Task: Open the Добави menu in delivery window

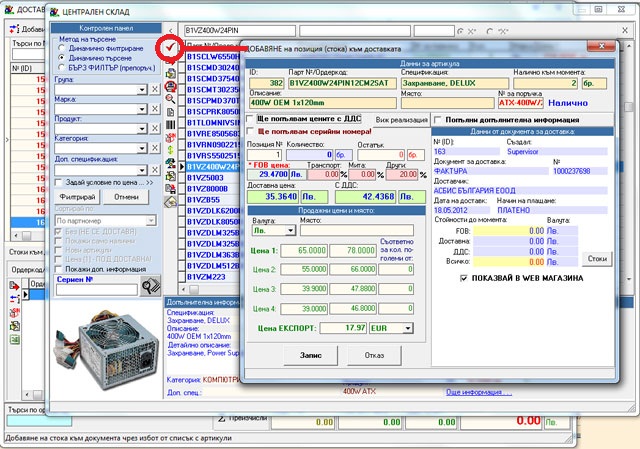Action: pyautogui.click(x=27, y=29)
